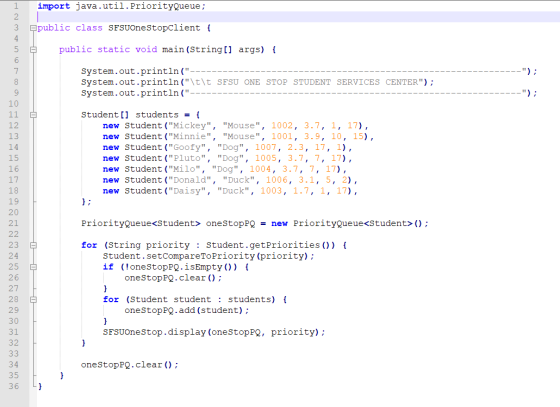Click the GPA value 1.7
560x407 pixels.
click(301, 191)
